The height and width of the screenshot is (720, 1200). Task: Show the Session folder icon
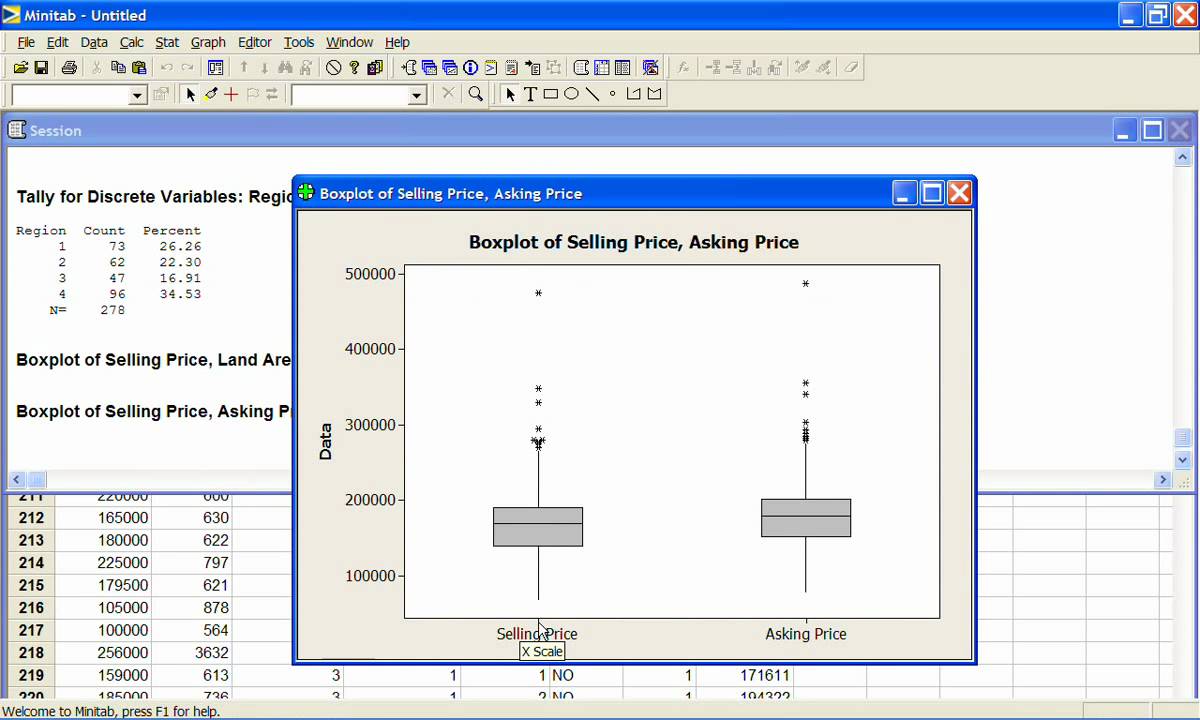408,67
